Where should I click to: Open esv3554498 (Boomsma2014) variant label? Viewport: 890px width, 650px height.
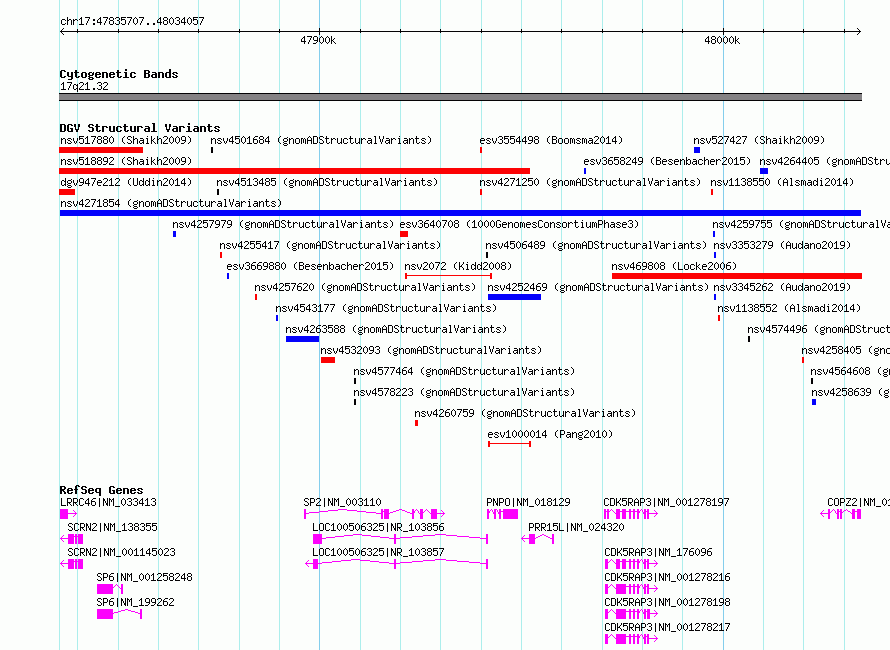(x=551, y=140)
